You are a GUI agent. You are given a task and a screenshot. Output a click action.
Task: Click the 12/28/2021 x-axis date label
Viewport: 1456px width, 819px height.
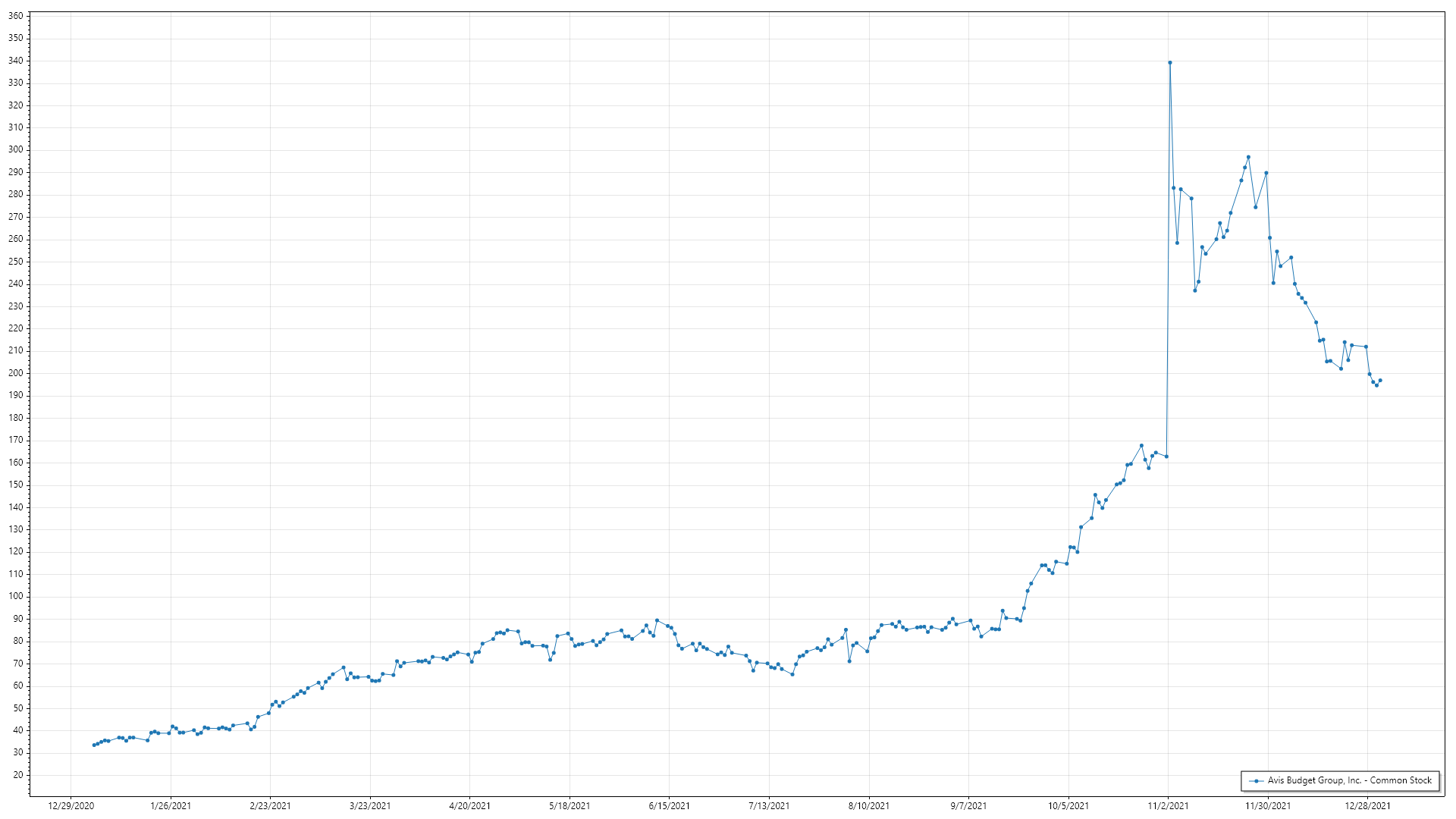(1367, 805)
